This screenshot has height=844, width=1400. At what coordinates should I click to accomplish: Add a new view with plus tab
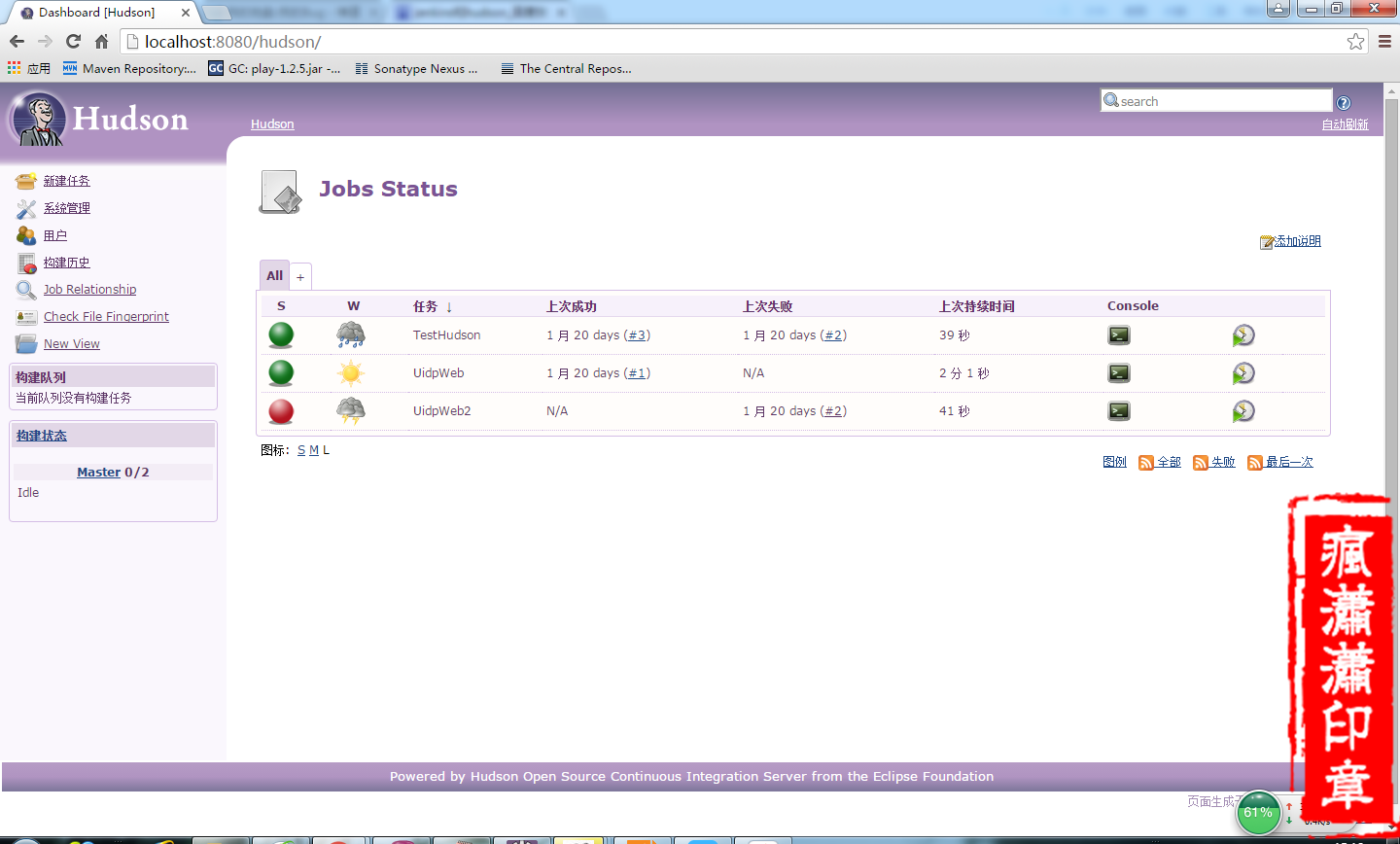300,277
